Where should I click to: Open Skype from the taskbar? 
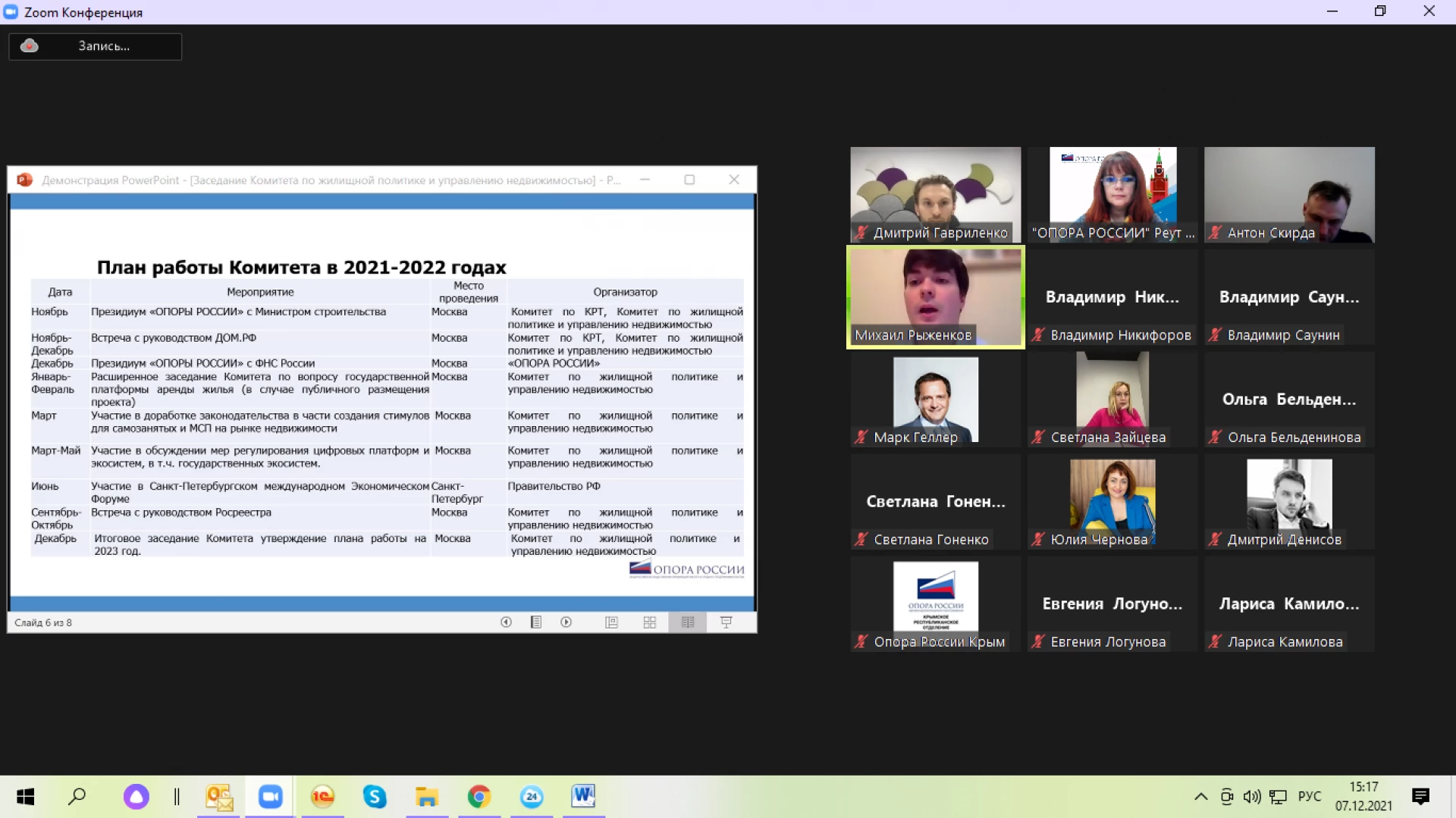[x=375, y=797]
